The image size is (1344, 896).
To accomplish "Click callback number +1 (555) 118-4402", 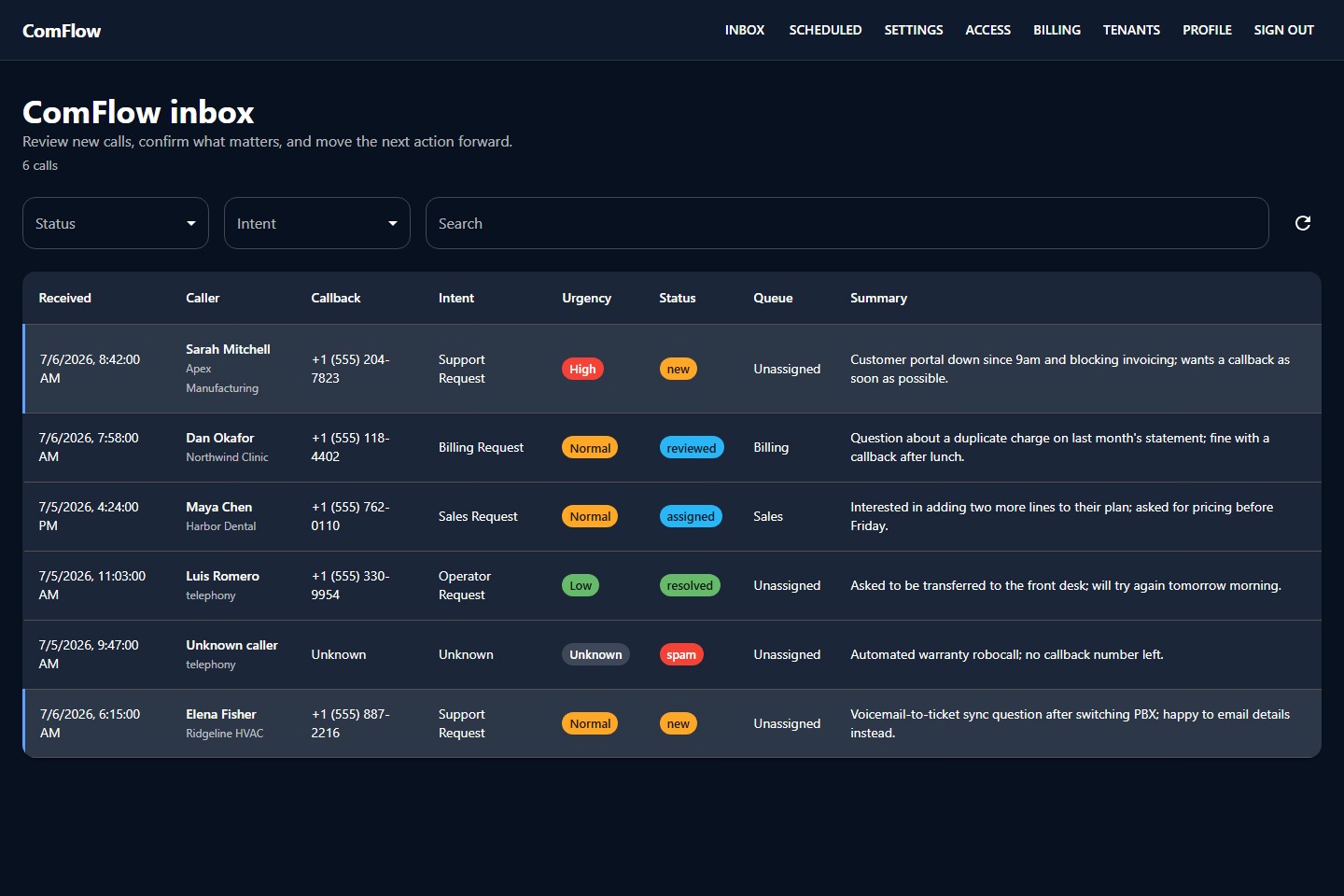I will coord(351,447).
